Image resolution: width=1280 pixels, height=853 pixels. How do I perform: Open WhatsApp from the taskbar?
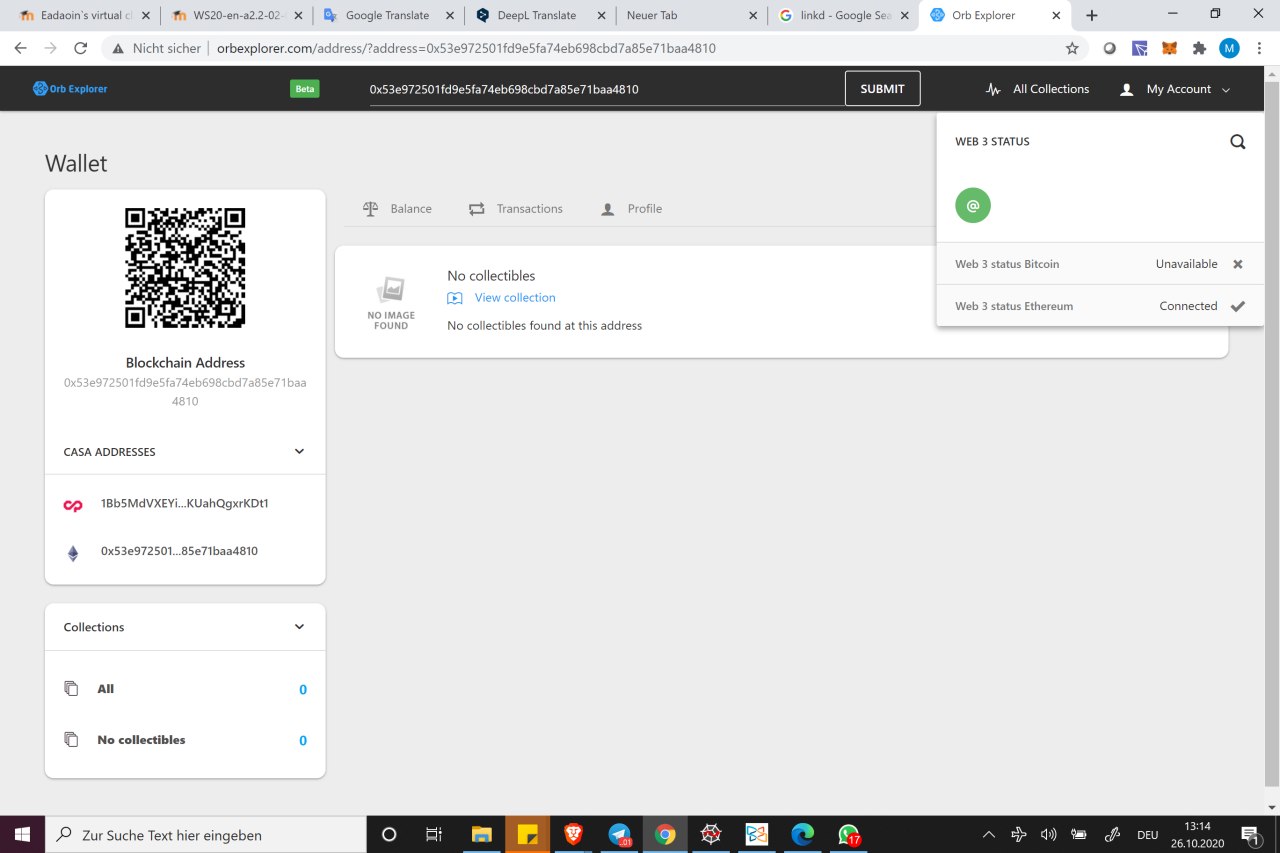click(849, 834)
